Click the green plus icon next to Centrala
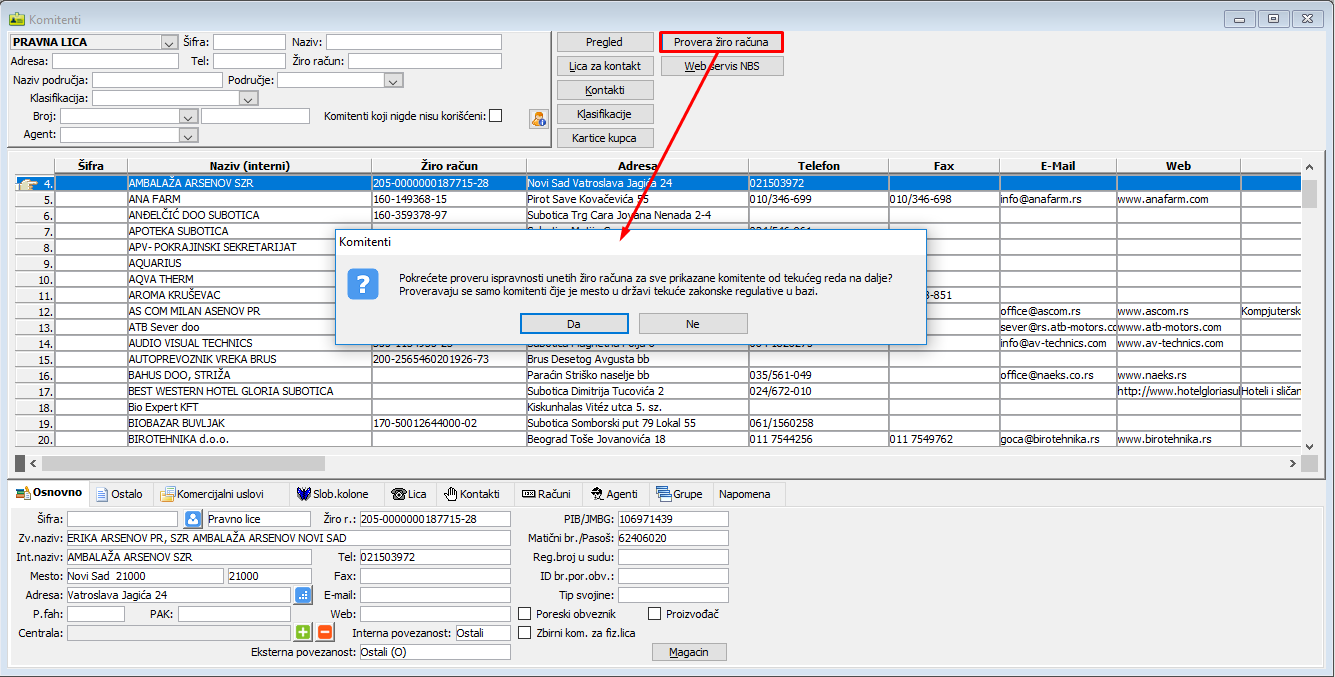 pos(304,632)
